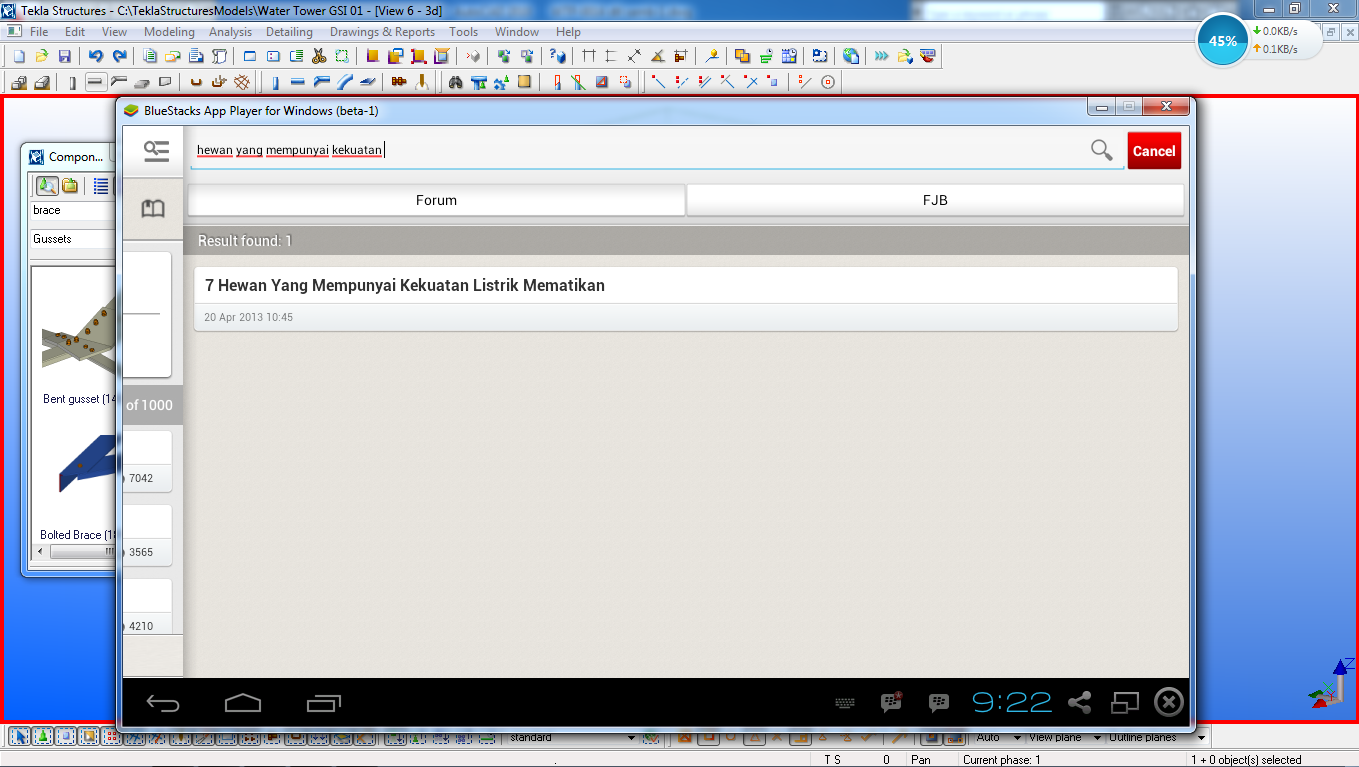
Task: Click New model icon in Tekla toolbar
Action: [x=18, y=57]
